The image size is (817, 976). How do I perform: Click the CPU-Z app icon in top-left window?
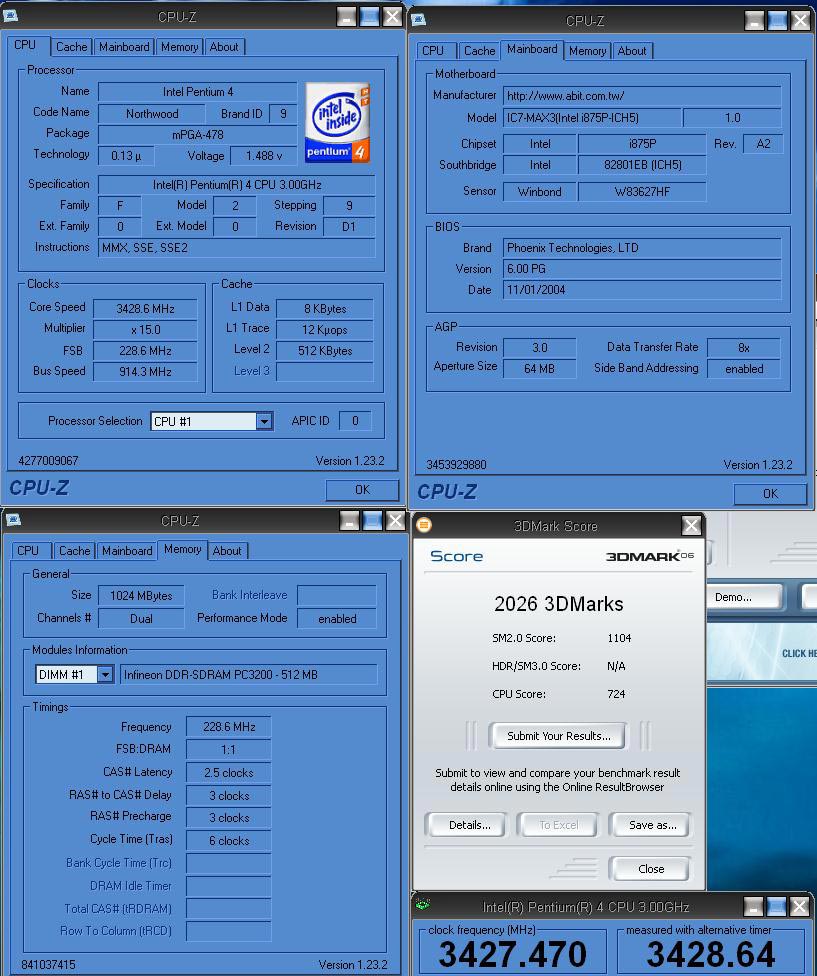11,16
